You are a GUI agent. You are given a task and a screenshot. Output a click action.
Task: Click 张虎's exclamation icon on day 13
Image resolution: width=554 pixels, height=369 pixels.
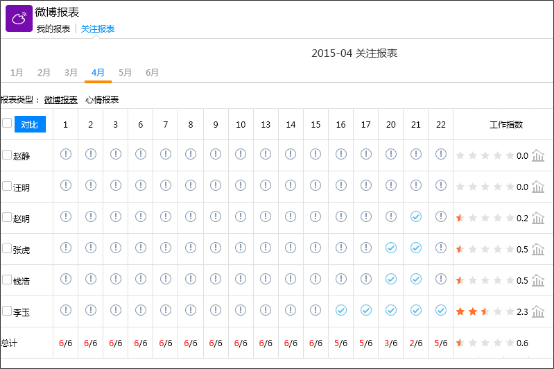[265, 248]
